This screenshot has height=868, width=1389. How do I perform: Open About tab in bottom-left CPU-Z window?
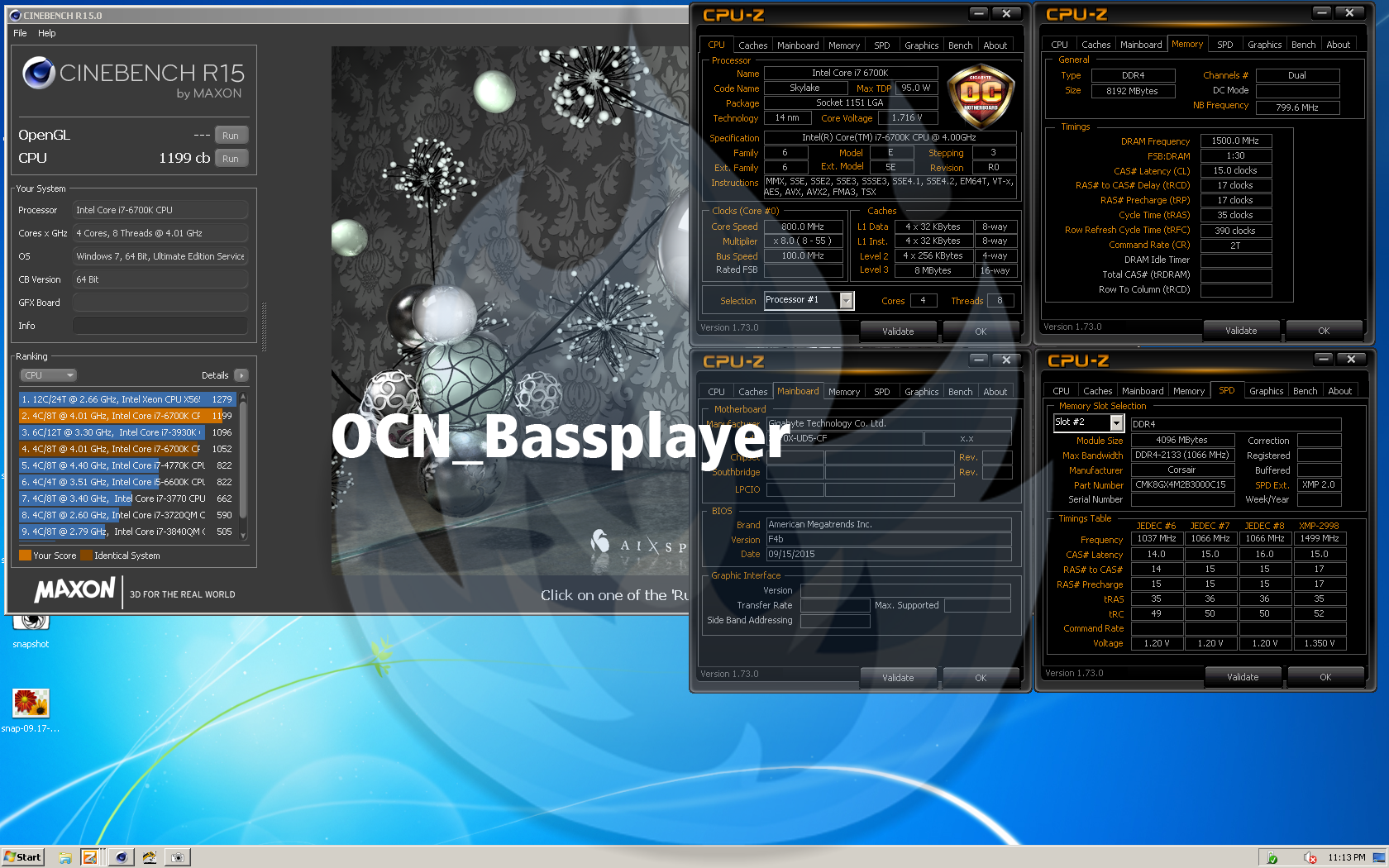[995, 392]
